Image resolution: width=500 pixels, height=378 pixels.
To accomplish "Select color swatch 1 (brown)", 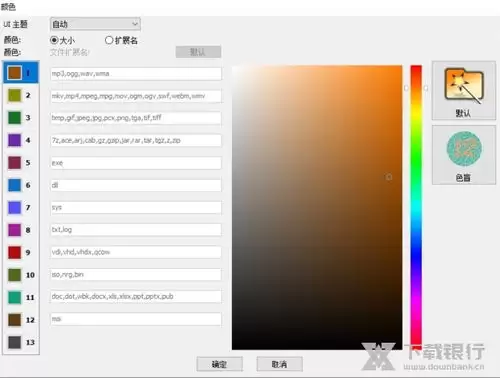I will tap(15, 72).
